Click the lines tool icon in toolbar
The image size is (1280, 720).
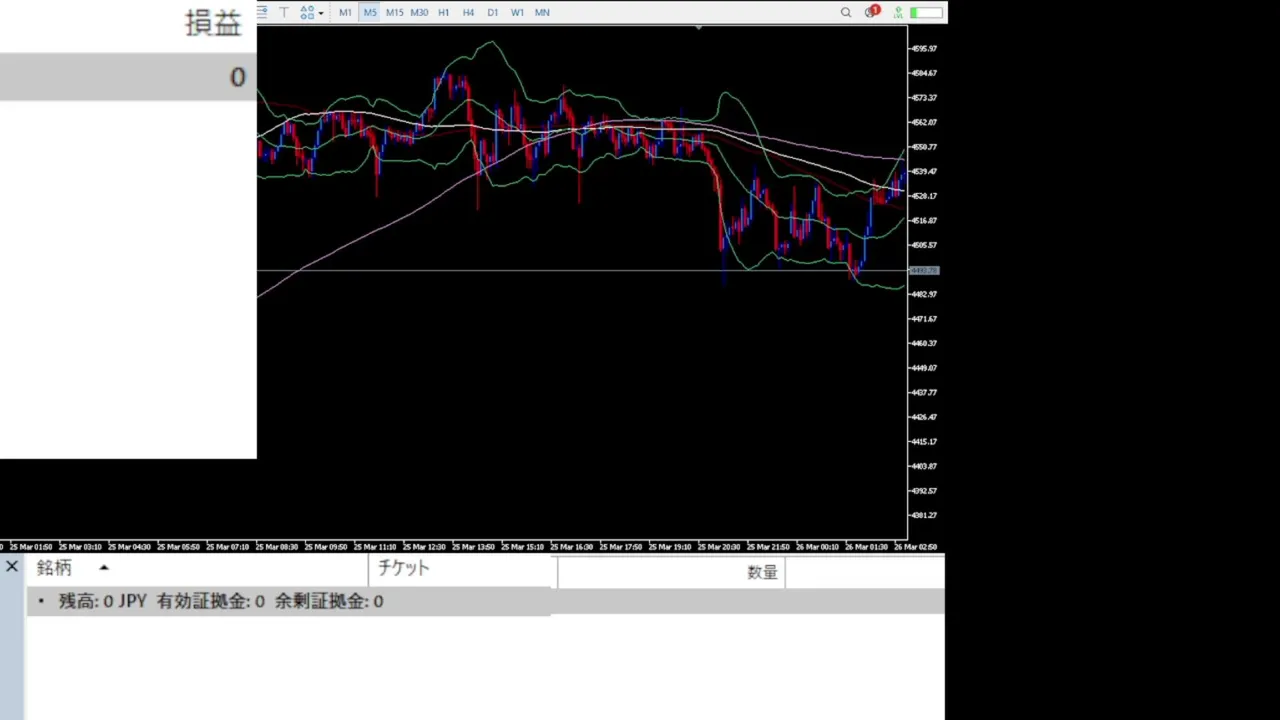point(262,12)
